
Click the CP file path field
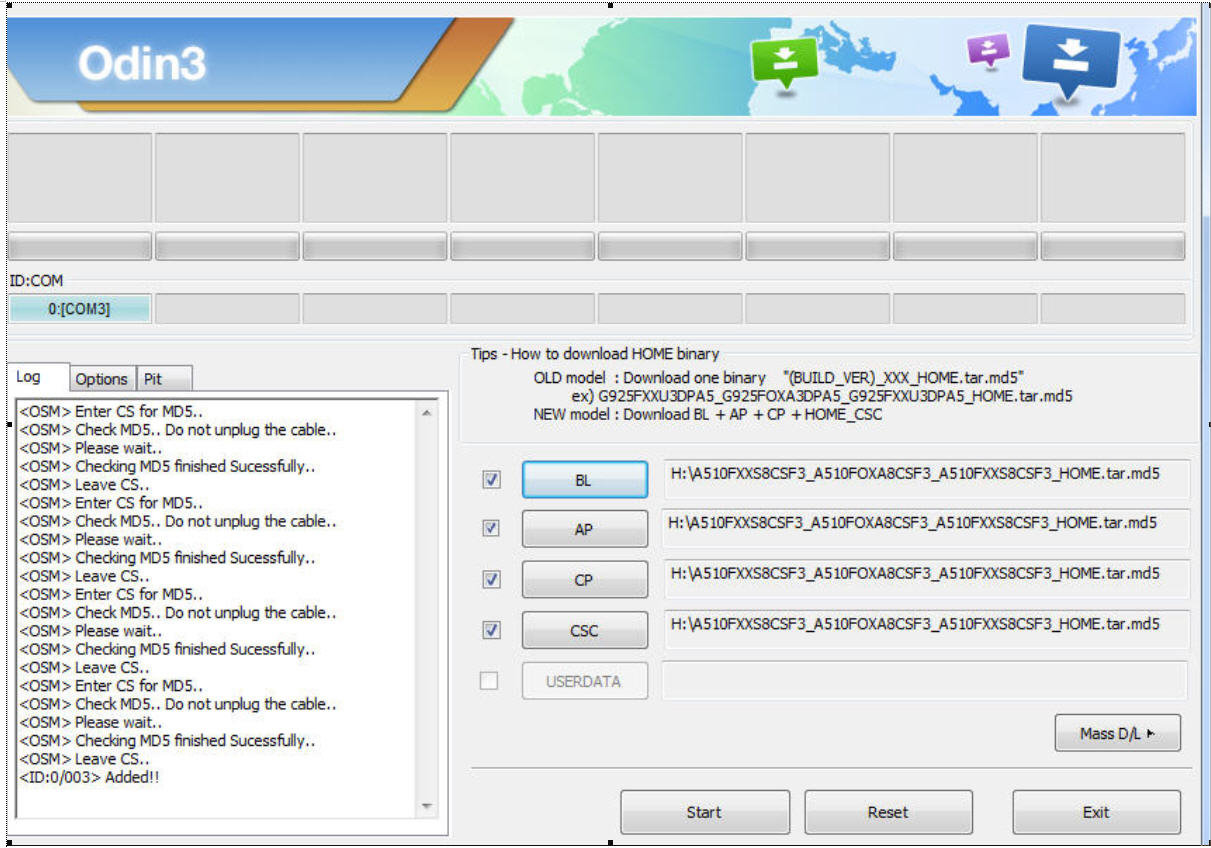click(926, 579)
